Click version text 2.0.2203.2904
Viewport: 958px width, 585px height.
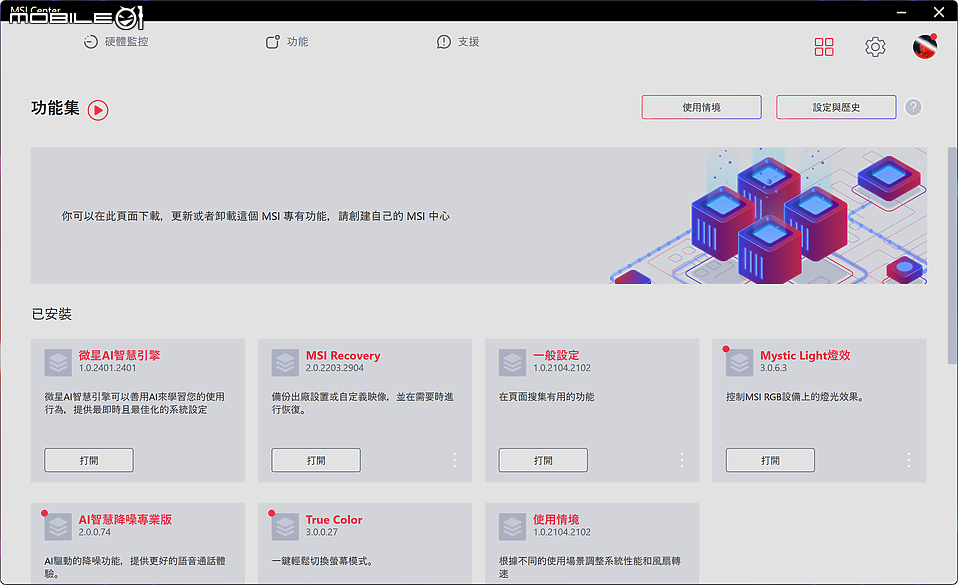(335, 368)
